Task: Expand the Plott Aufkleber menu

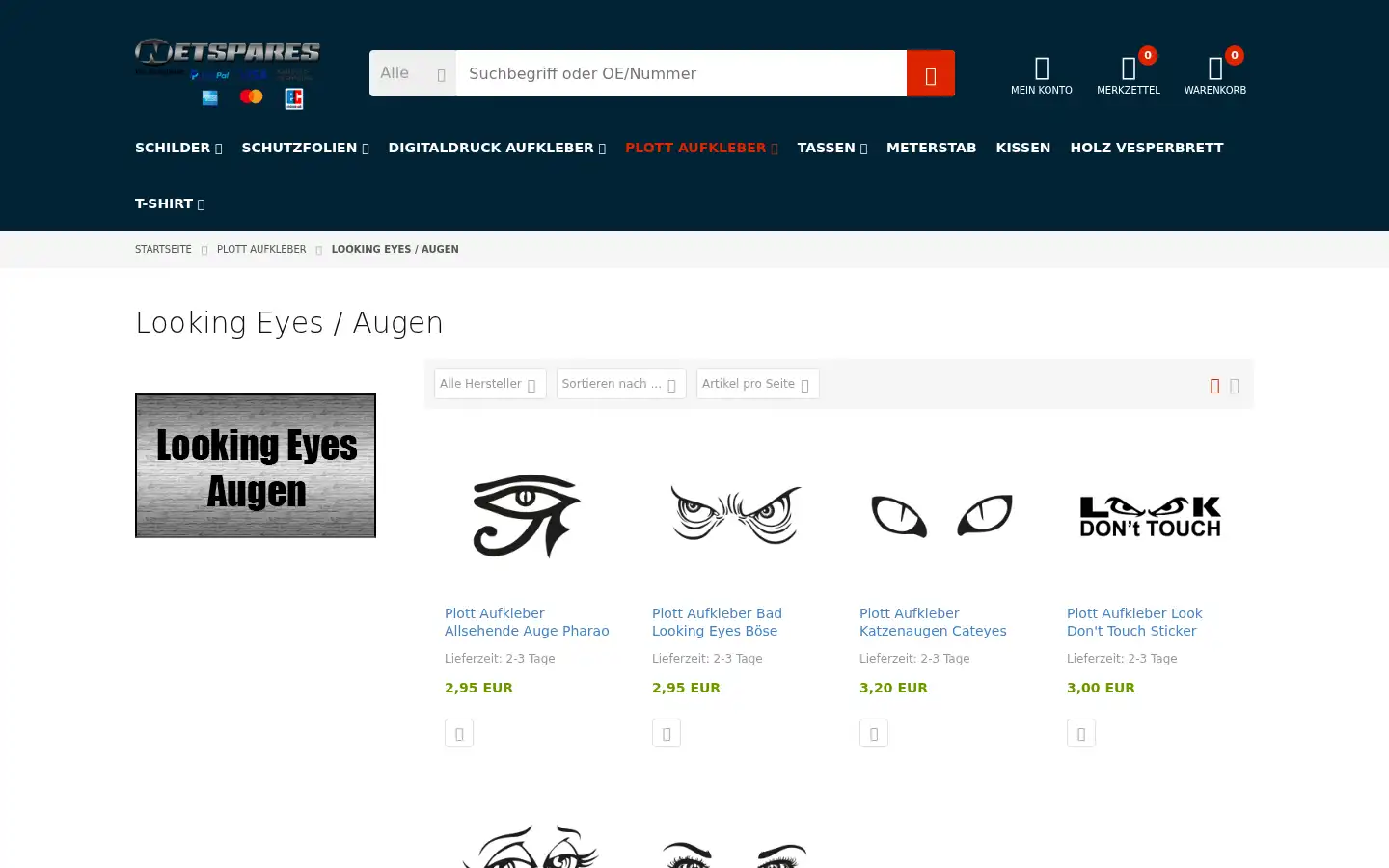Action: (x=701, y=148)
